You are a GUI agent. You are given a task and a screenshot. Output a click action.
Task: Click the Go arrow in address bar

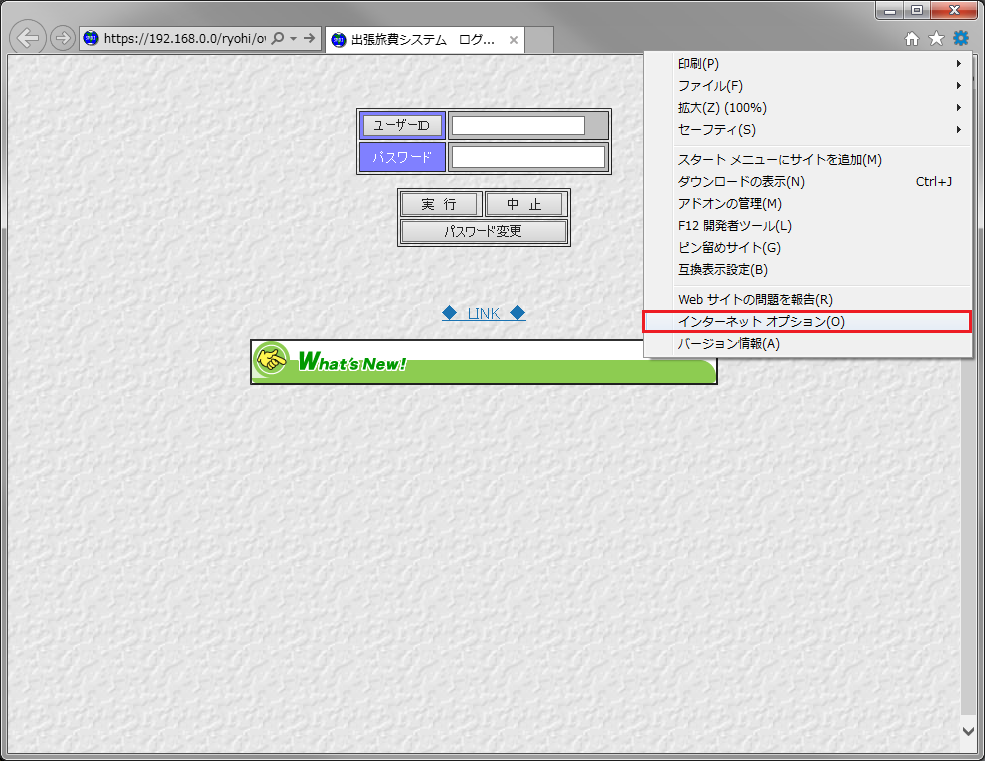pos(309,38)
